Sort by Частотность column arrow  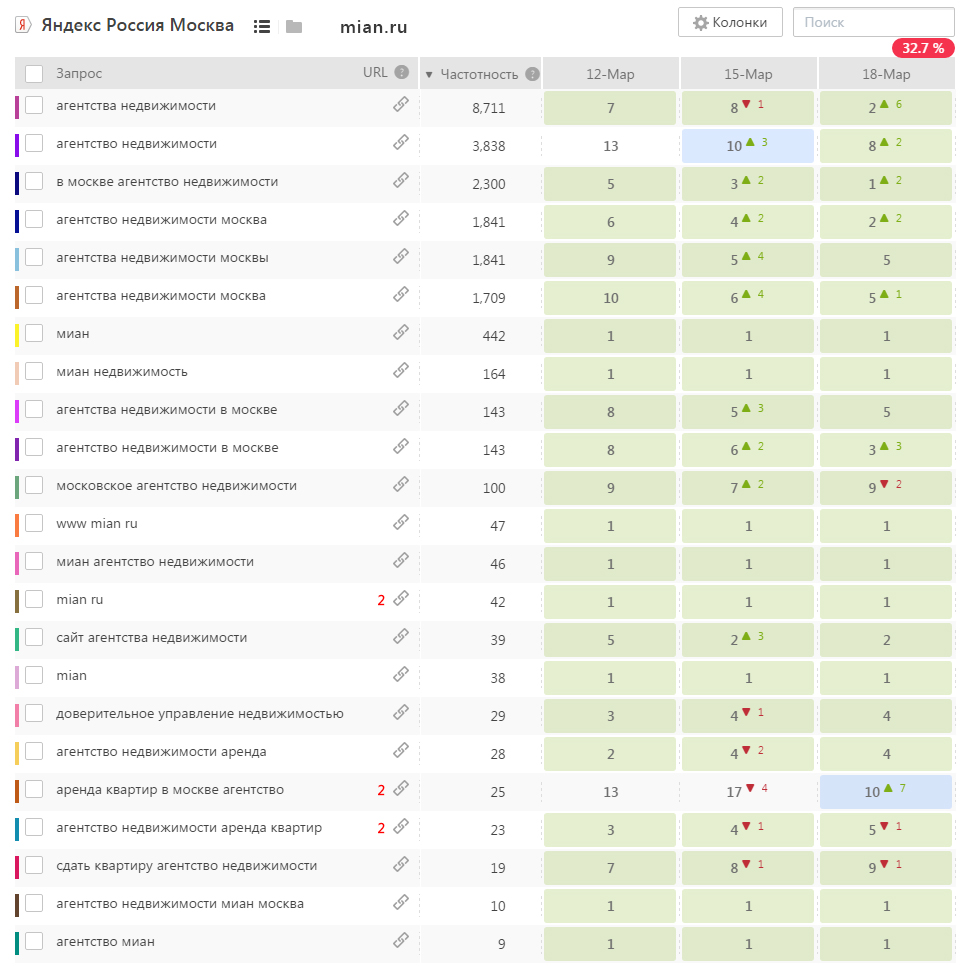pos(429,75)
